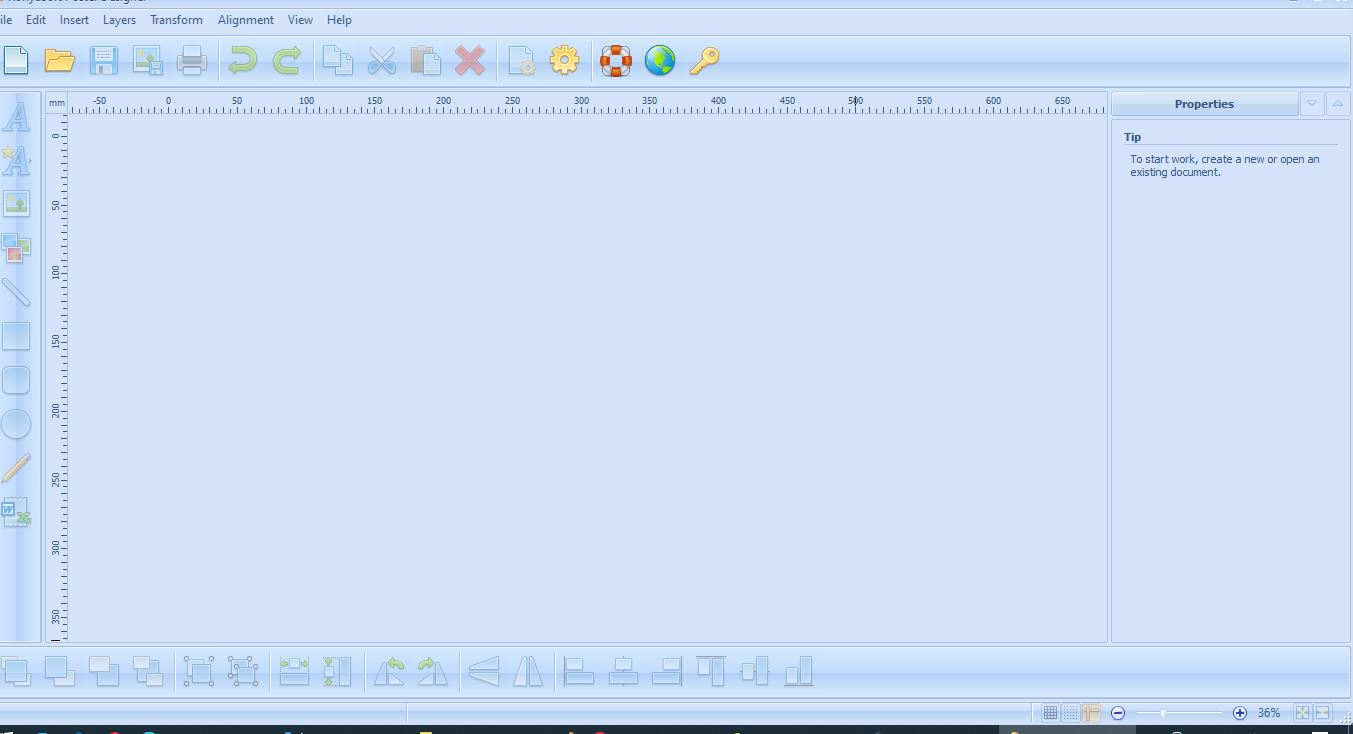The width and height of the screenshot is (1353, 734).
Task: Select the Text tool in the left toolbar
Action: pos(16,116)
